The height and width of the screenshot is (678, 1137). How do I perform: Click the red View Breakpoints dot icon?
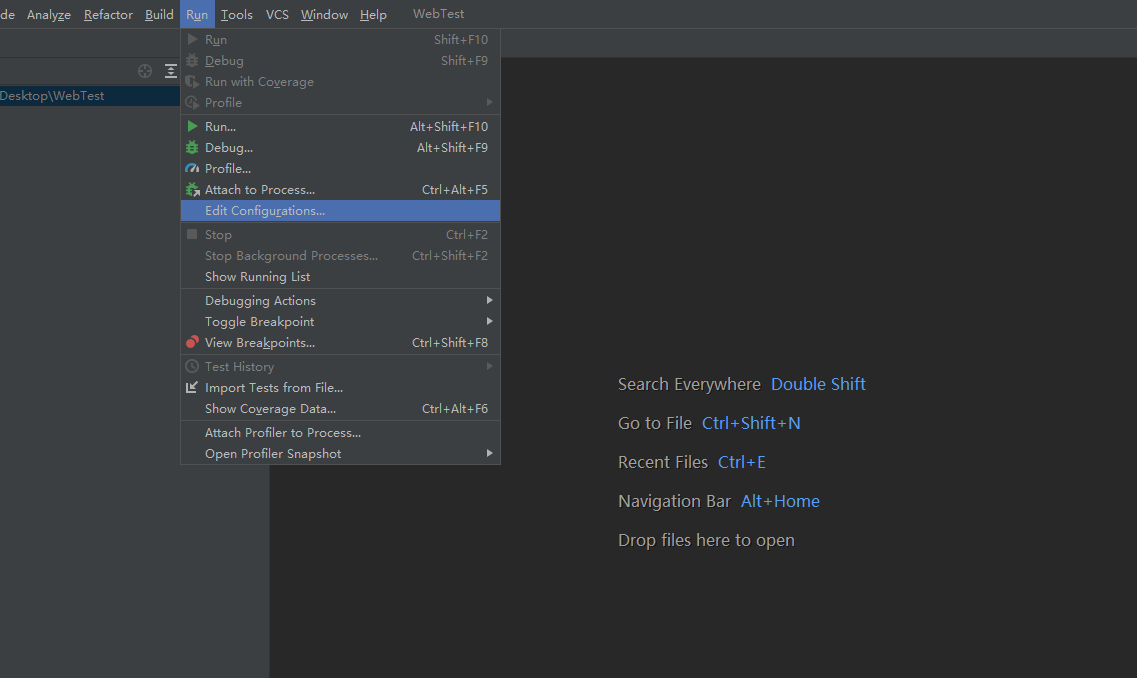[x=192, y=342]
